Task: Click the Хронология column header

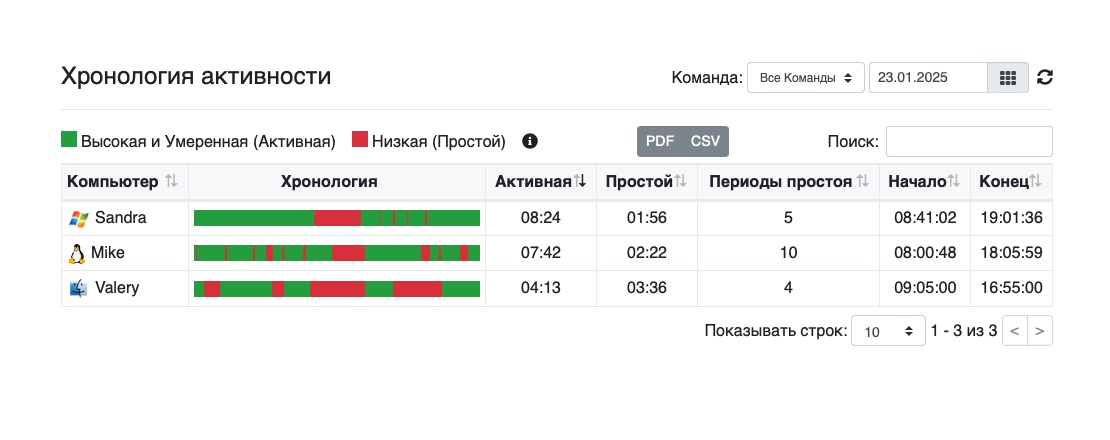Action: tap(329, 182)
